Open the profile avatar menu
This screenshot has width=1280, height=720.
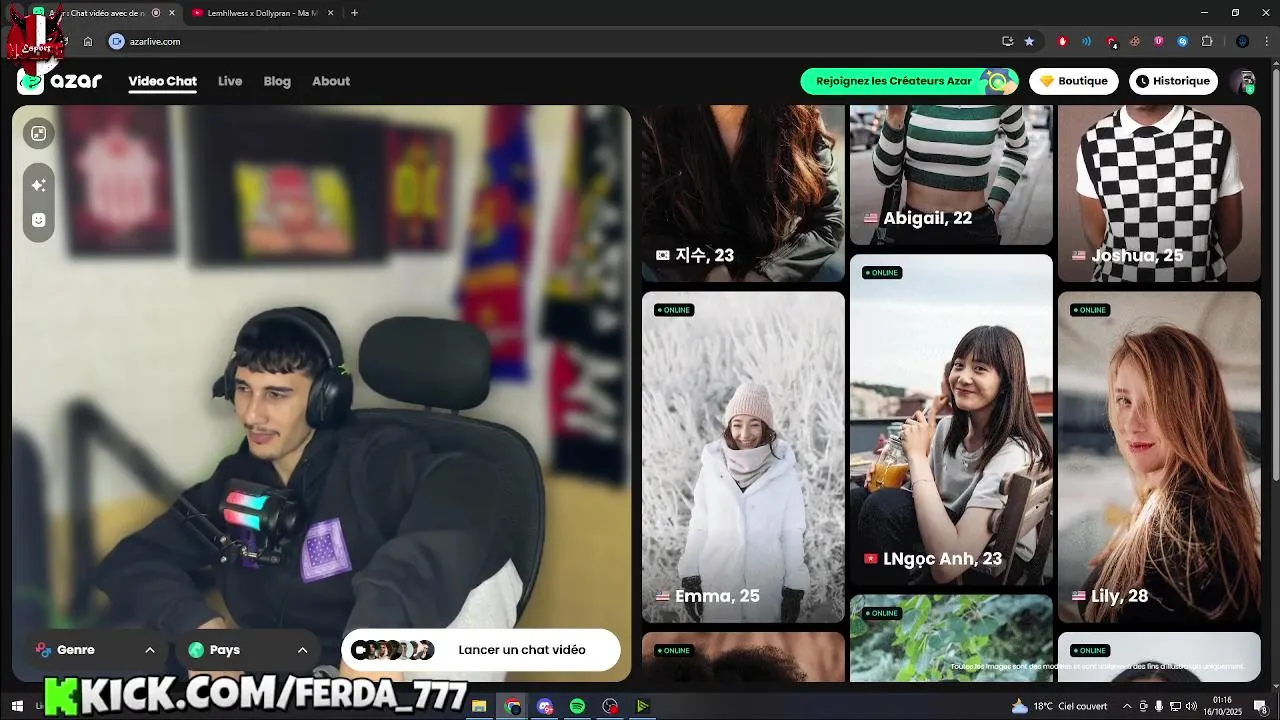point(1243,81)
